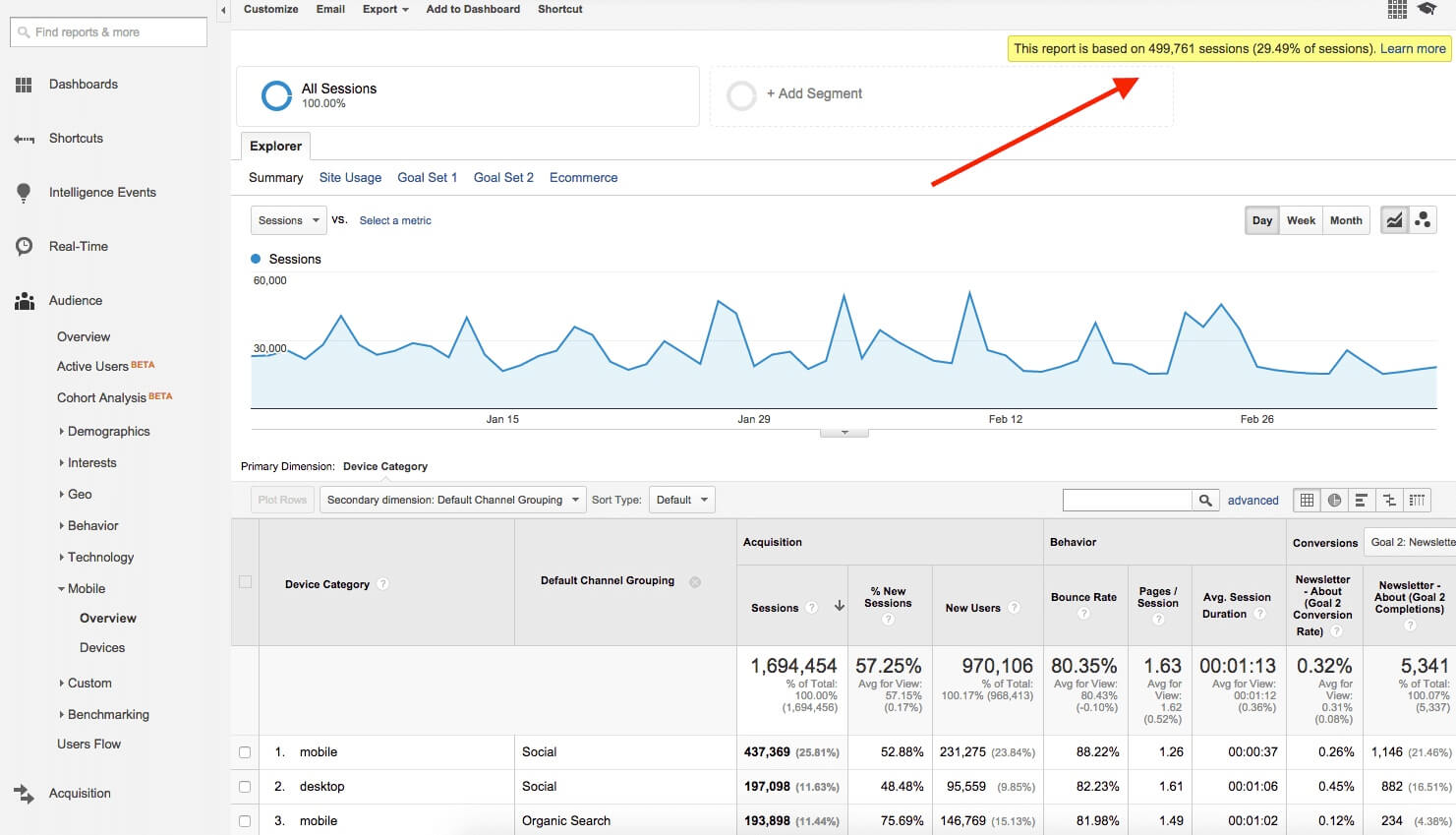
Task: Open the Devices report under Mobile
Action: coord(102,648)
